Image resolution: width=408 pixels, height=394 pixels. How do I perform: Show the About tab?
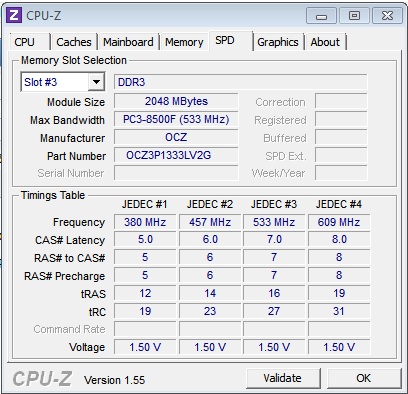coord(325,42)
